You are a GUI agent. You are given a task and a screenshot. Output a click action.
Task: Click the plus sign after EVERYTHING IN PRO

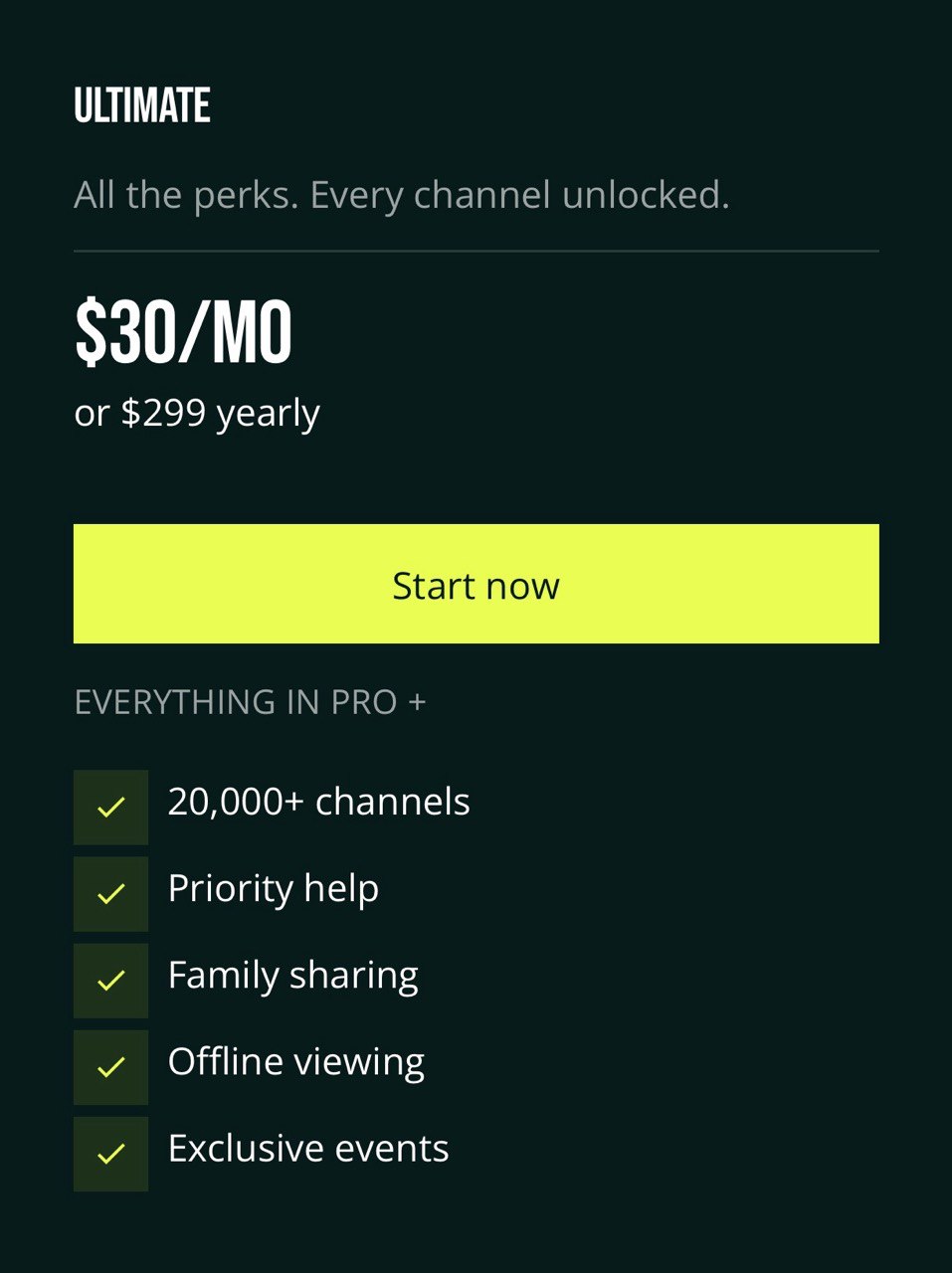pyautogui.click(x=417, y=702)
